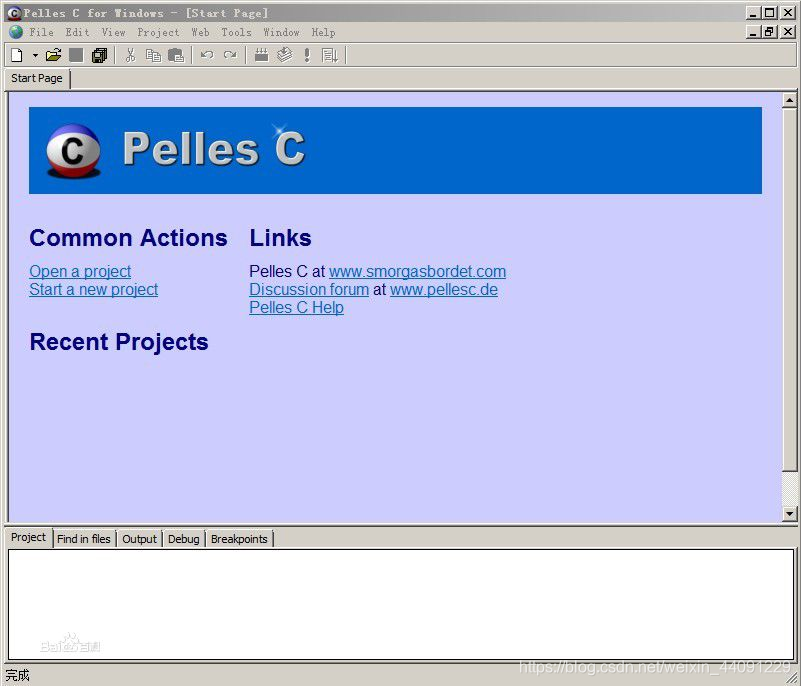Viewport: 801px width, 686px height.
Task: Click the start page scrollbar up arrow
Action: [x=789, y=101]
